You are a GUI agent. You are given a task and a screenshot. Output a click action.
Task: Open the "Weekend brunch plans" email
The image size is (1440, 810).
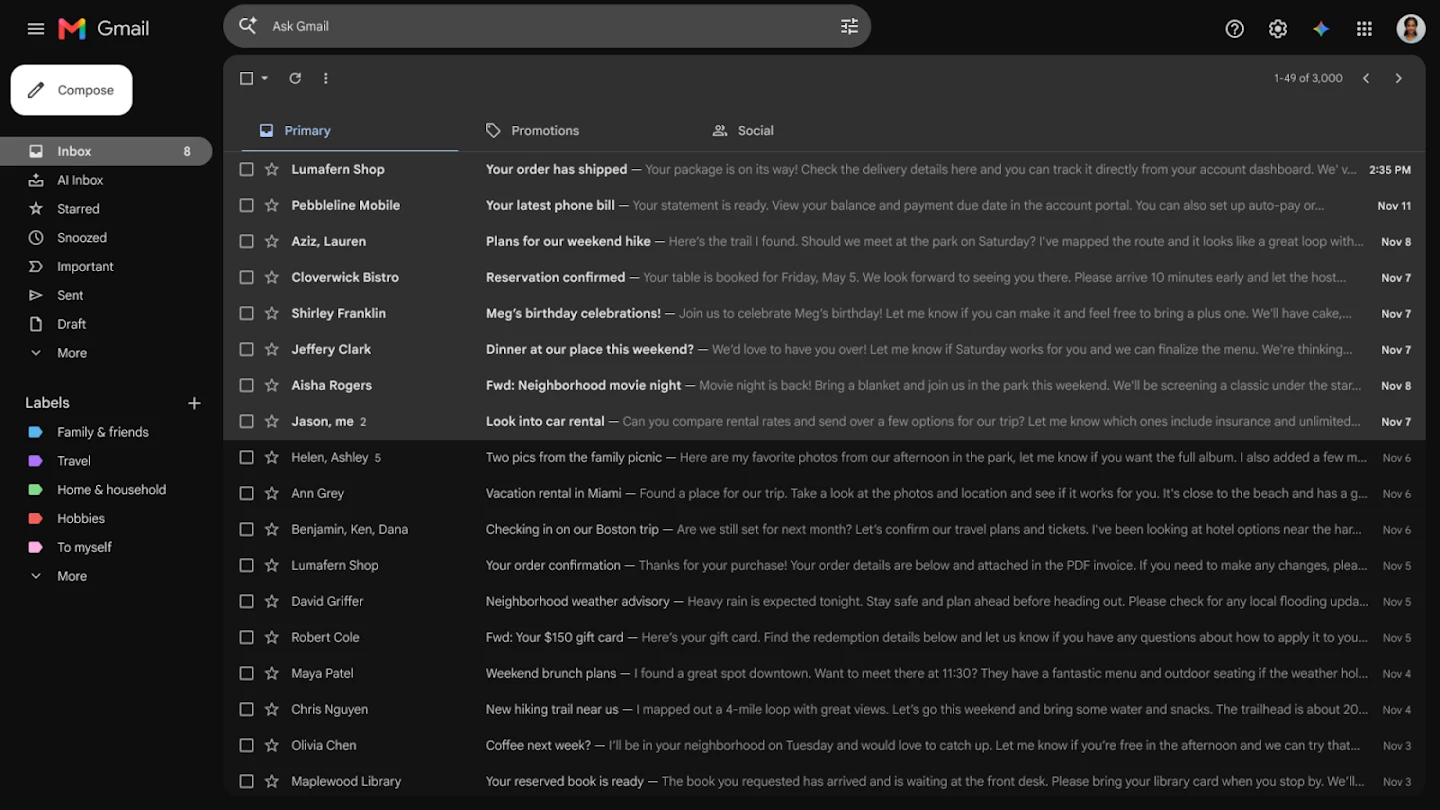[824, 673]
